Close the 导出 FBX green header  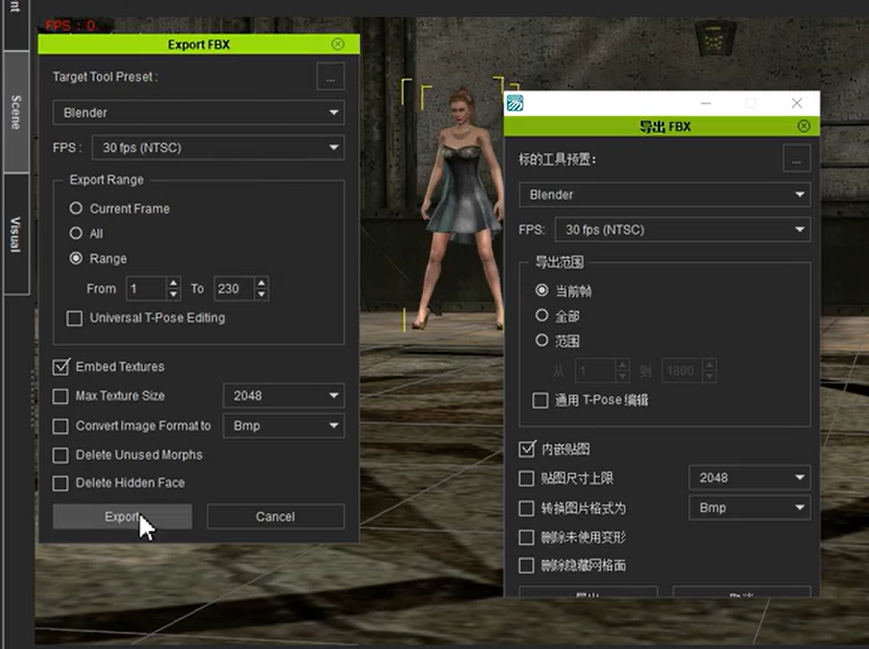804,126
